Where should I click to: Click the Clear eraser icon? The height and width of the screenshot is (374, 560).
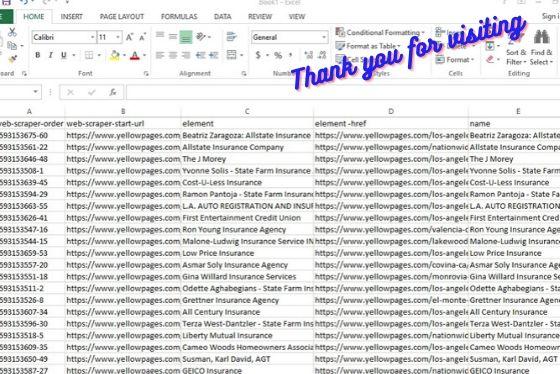coord(490,60)
